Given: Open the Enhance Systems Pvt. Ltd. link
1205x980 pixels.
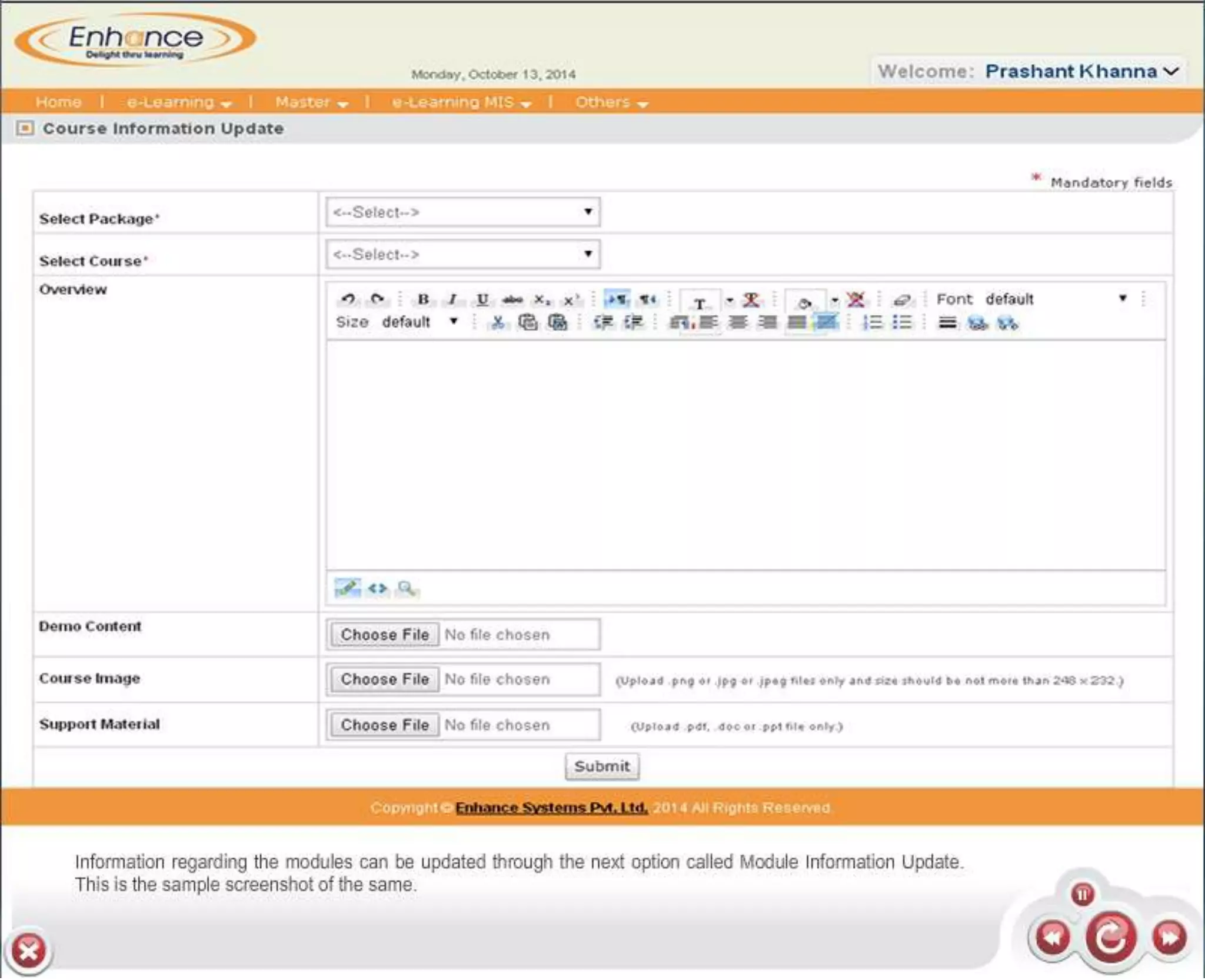Looking at the screenshot, I should click(x=551, y=807).
